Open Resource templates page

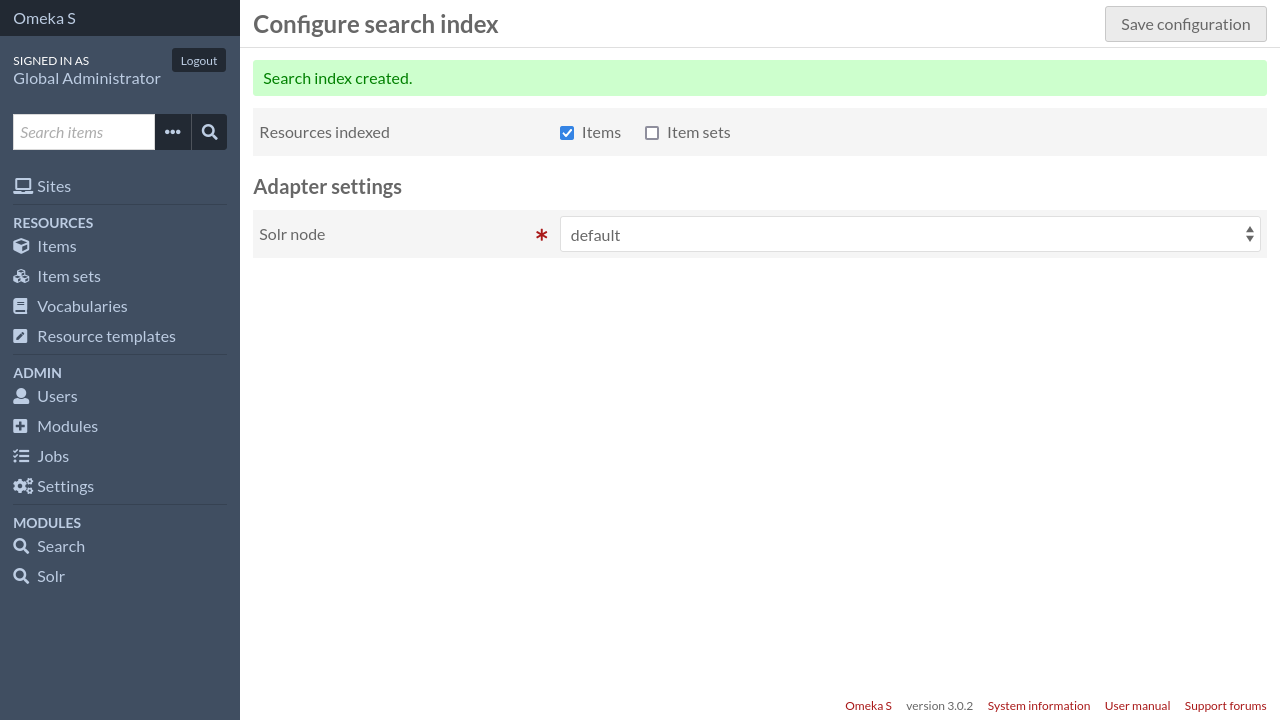[x=106, y=336]
